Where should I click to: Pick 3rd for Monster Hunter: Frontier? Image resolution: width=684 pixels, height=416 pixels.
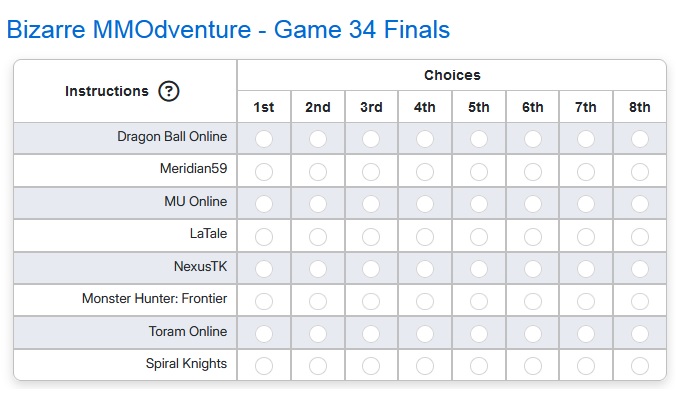[x=371, y=301]
